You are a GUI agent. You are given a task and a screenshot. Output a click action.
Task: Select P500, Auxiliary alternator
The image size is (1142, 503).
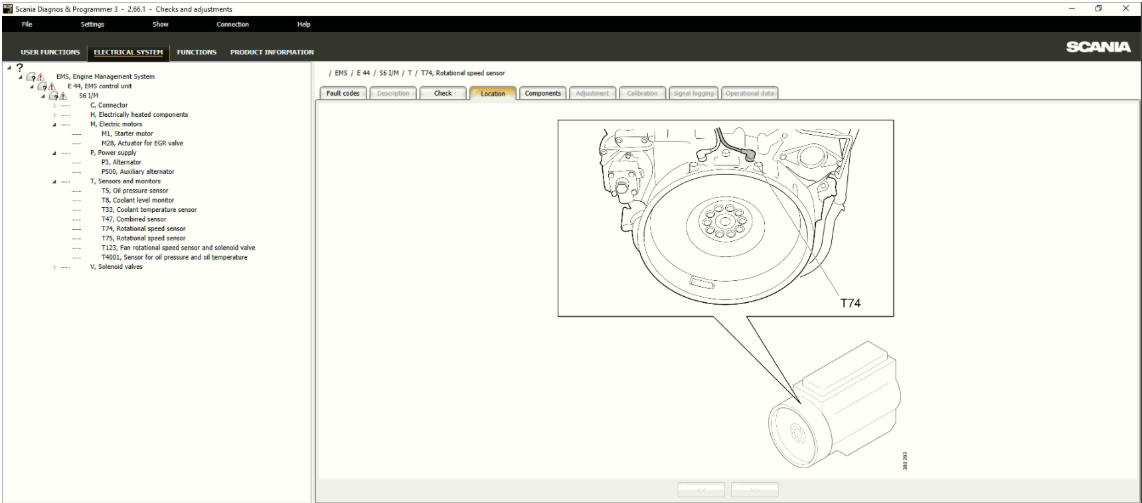138,172
